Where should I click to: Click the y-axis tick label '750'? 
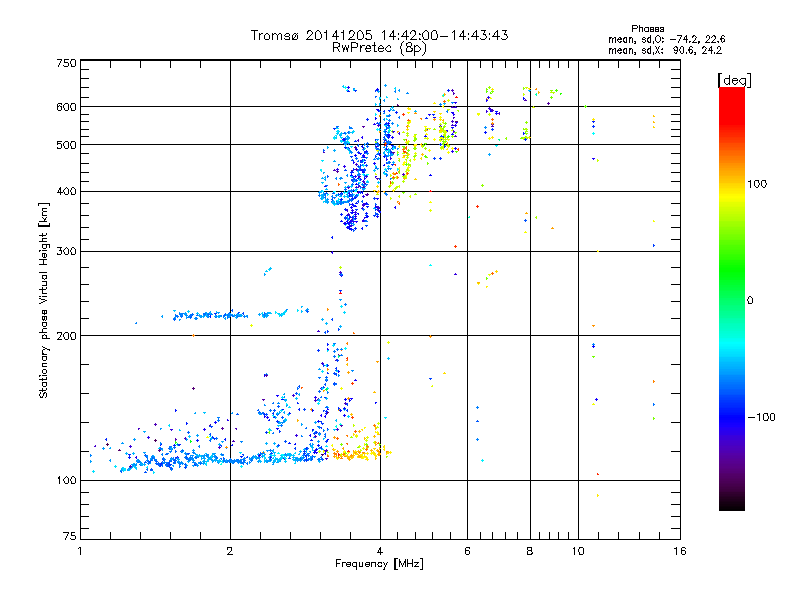(67, 63)
